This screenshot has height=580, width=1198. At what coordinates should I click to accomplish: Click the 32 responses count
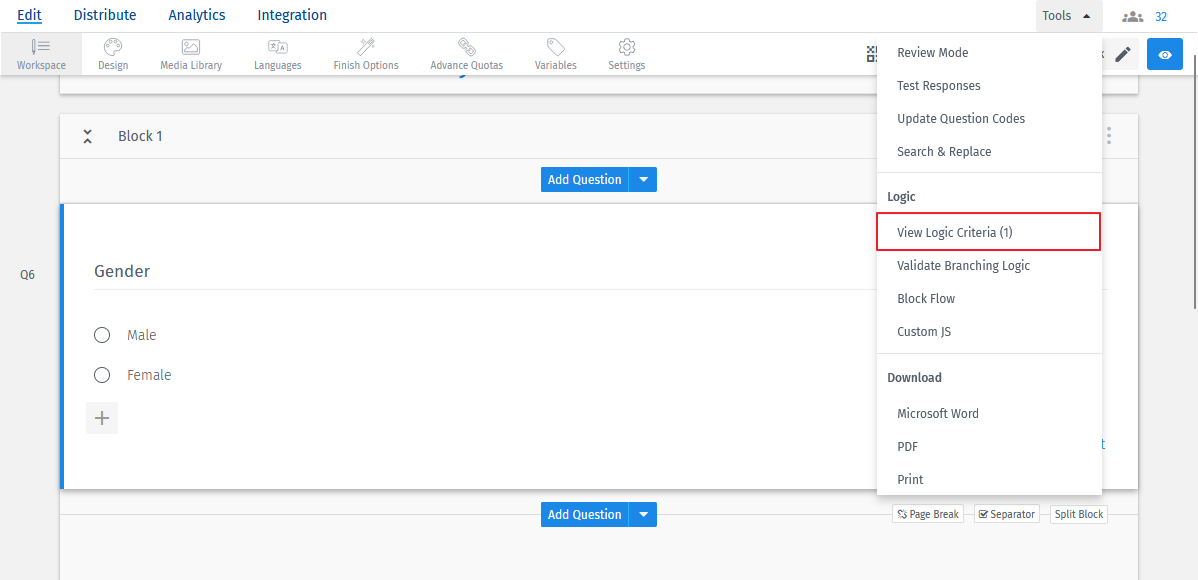(x=1161, y=16)
